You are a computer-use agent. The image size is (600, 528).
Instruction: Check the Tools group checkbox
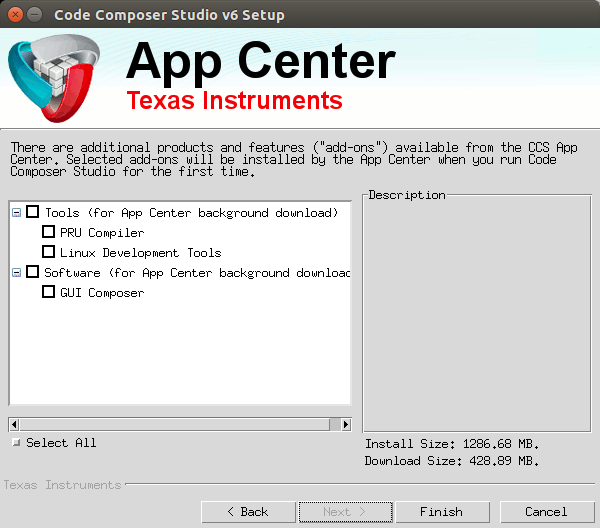coord(33,212)
